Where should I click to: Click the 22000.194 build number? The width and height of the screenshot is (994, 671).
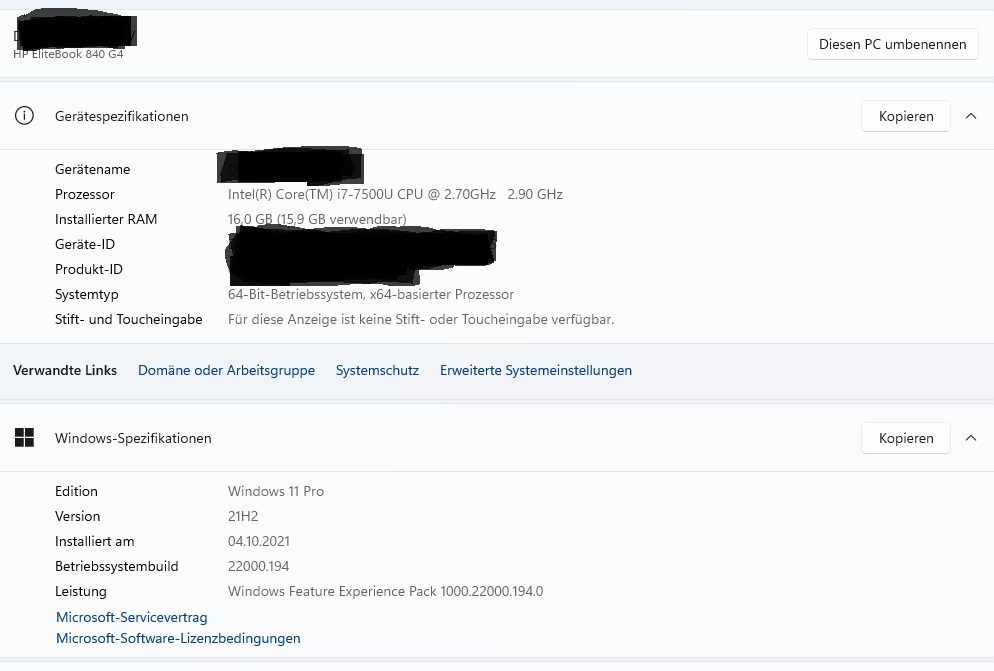[x=259, y=566]
